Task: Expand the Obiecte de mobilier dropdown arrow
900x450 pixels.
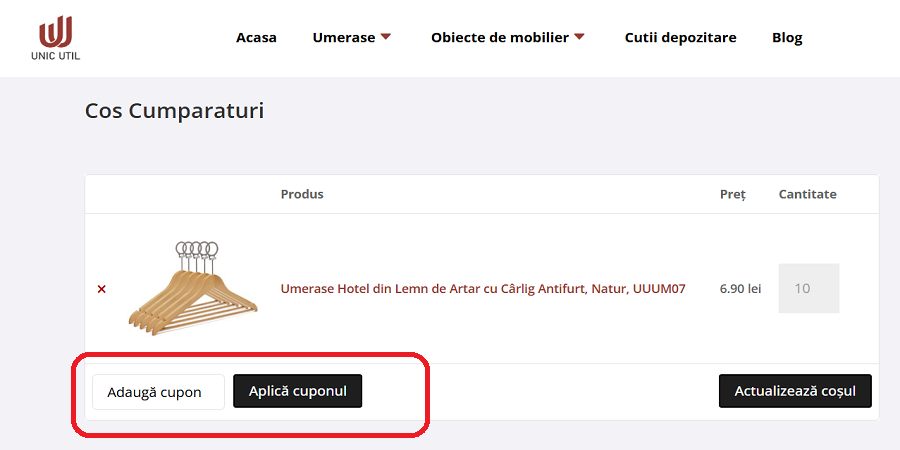Action: (x=579, y=37)
